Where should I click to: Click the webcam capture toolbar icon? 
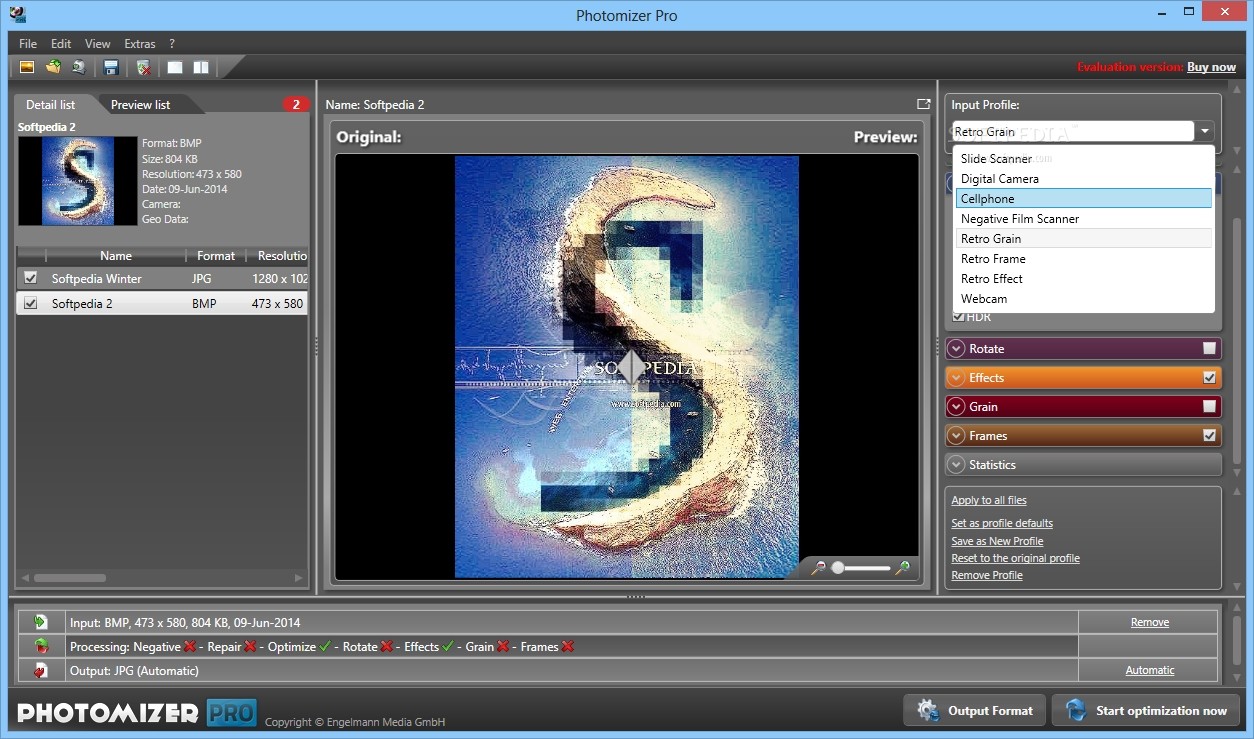79,67
